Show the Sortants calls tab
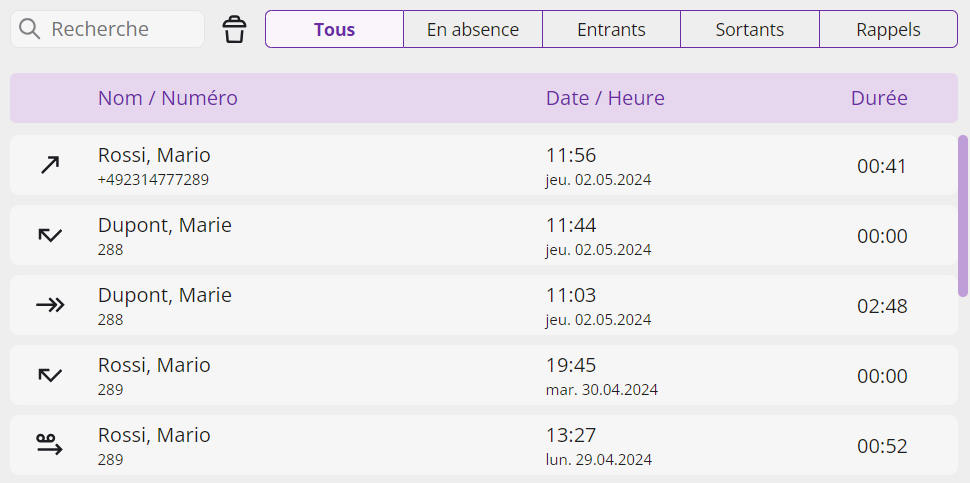Image resolution: width=970 pixels, height=483 pixels. (750, 29)
